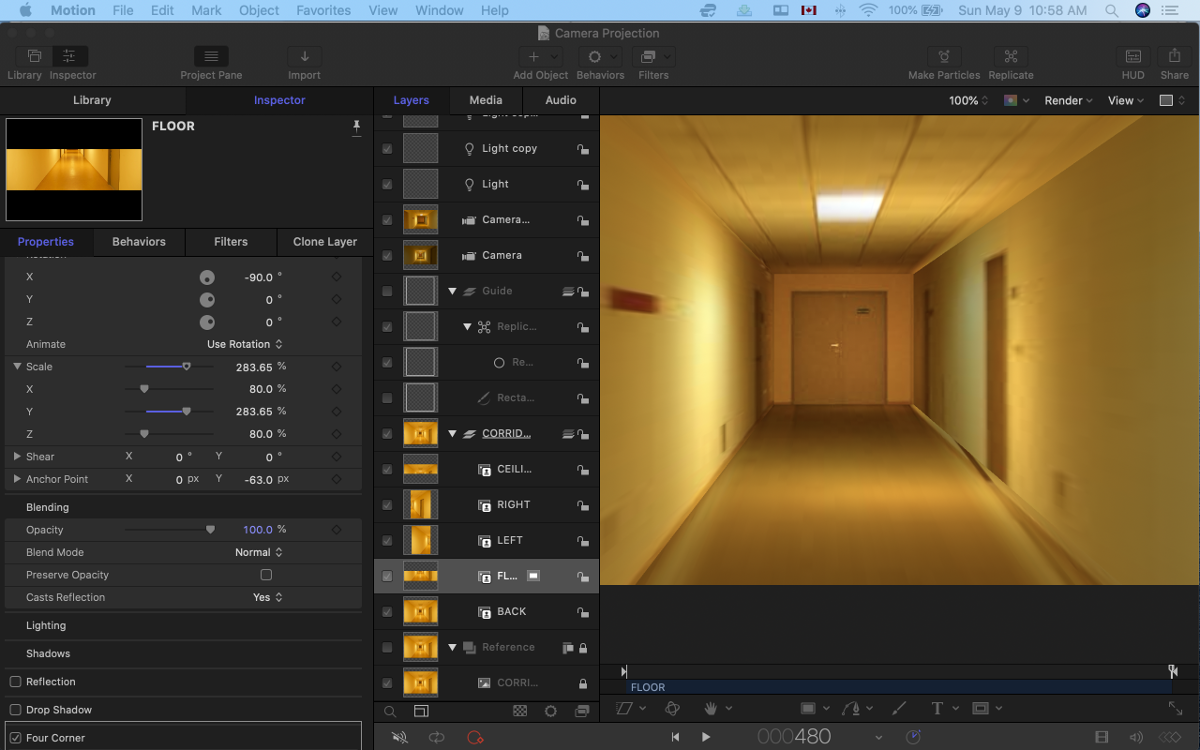1200x750 pixels.
Task: Toggle full screen player icon
Action: 1175,708
